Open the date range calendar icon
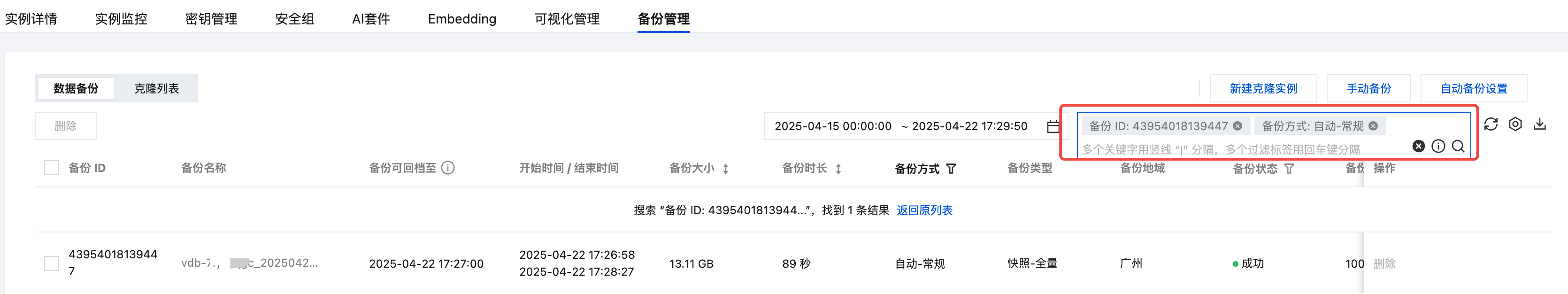This screenshot has width=1568, height=294. [1053, 126]
